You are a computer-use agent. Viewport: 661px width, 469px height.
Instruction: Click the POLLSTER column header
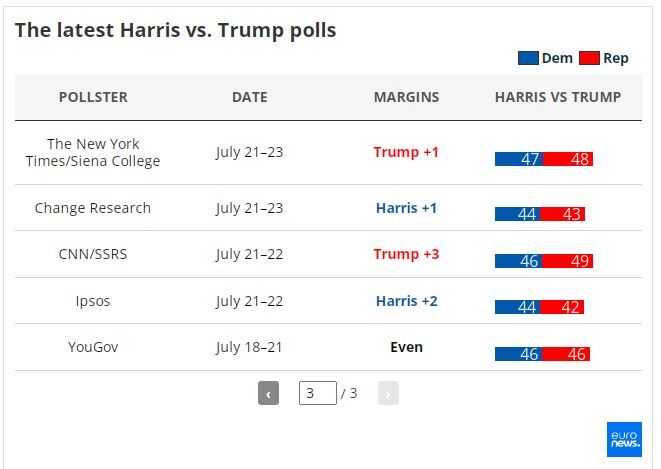pyautogui.click(x=93, y=97)
